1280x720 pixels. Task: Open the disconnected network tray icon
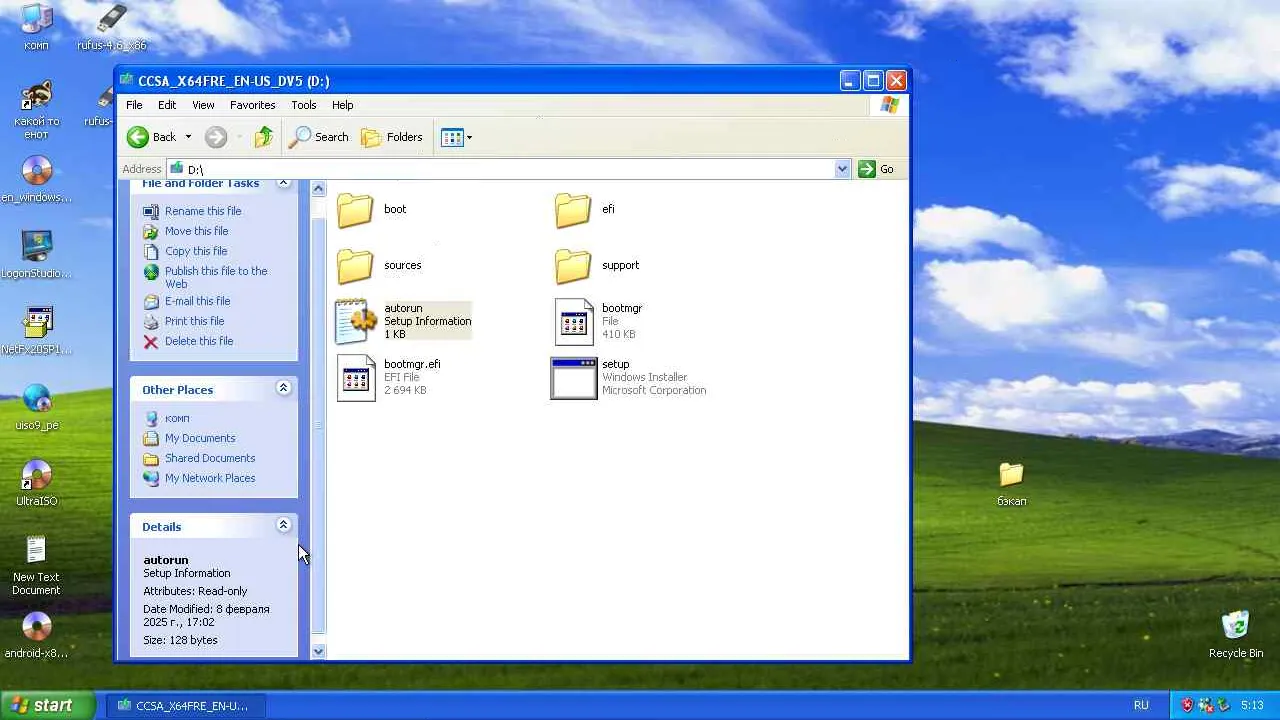pos(1205,705)
